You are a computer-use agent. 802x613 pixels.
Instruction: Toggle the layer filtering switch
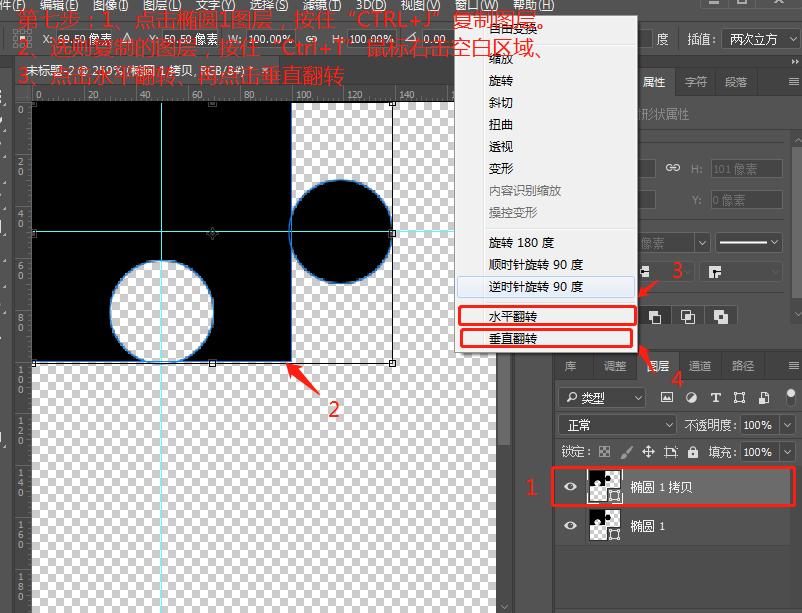click(789, 398)
